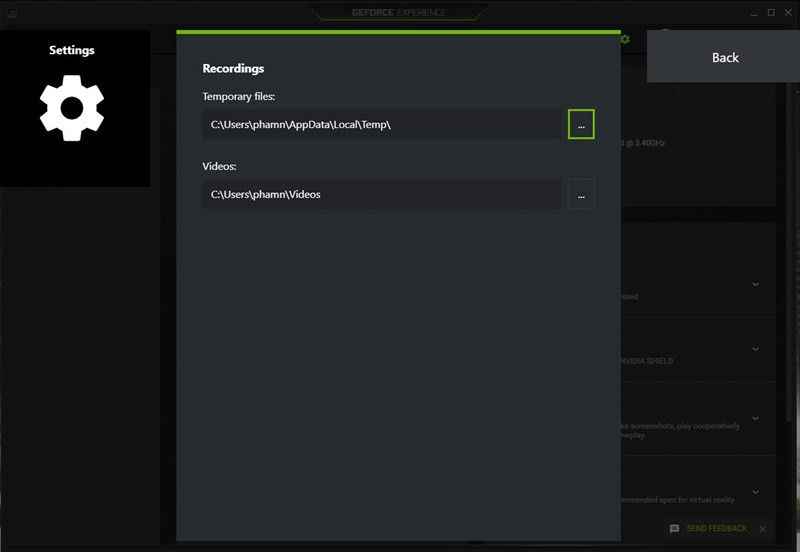This screenshot has width=800, height=552.
Task: Expand the section ending in 'nized'
Action: click(x=755, y=284)
